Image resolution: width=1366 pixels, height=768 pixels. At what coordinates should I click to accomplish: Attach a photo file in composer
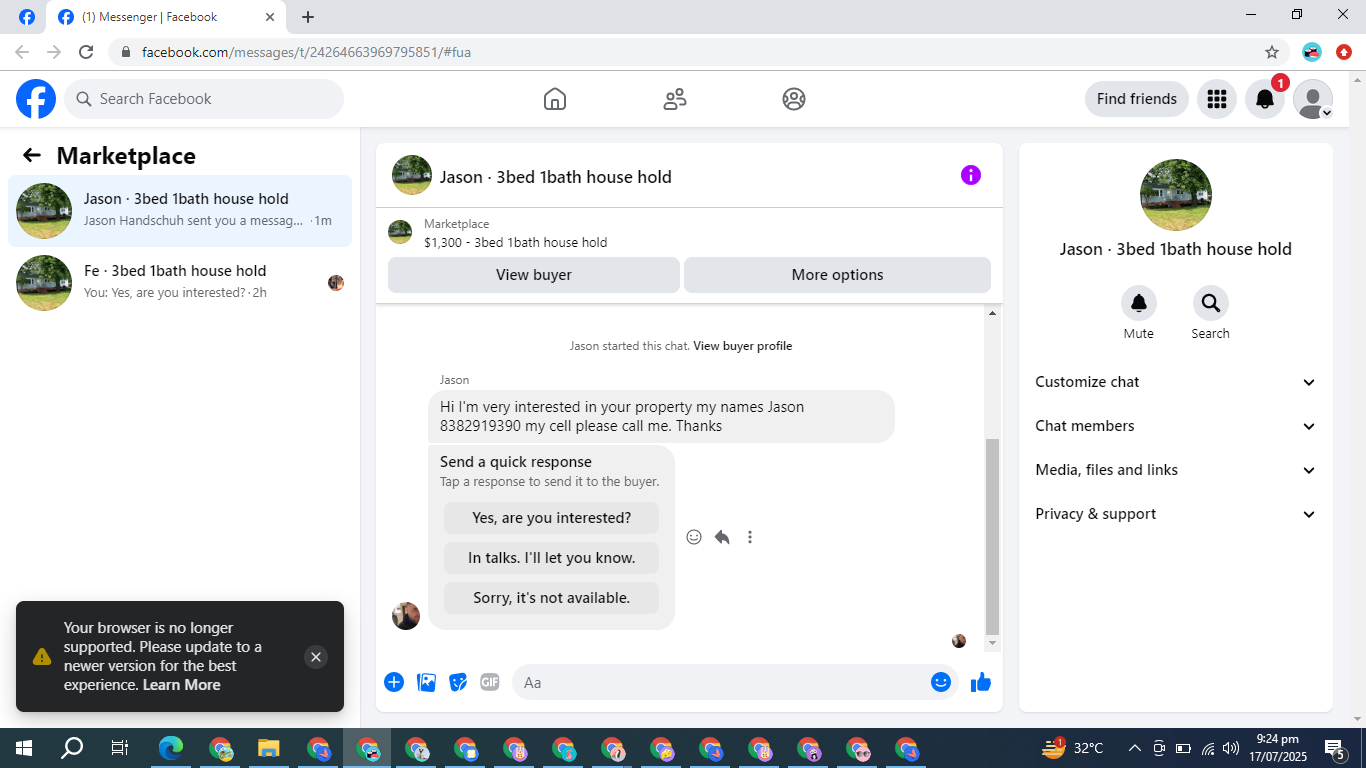(x=427, y=682)
